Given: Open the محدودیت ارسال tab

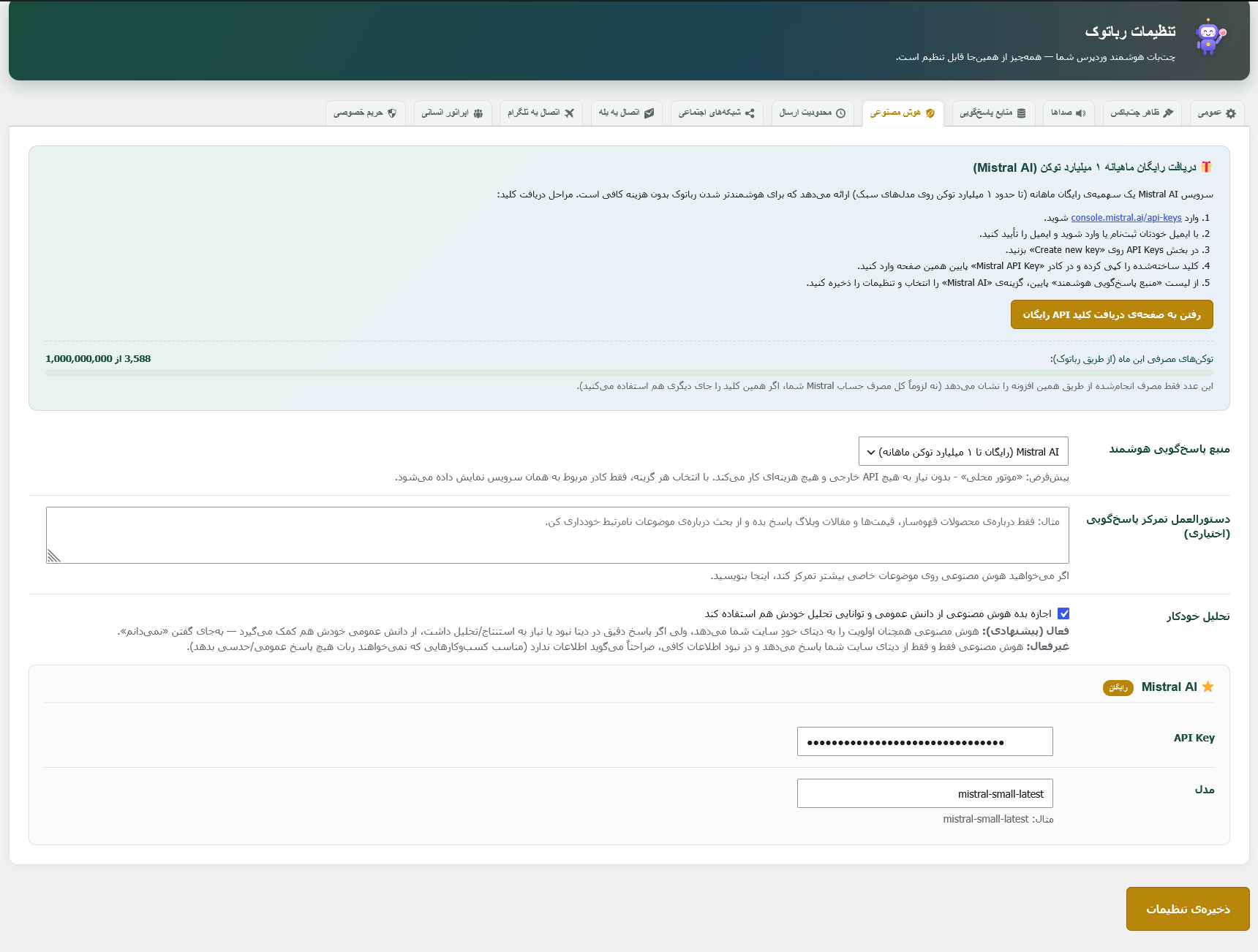Looking at the screenshot, I should pyautogui.click(x=813, y=113).
